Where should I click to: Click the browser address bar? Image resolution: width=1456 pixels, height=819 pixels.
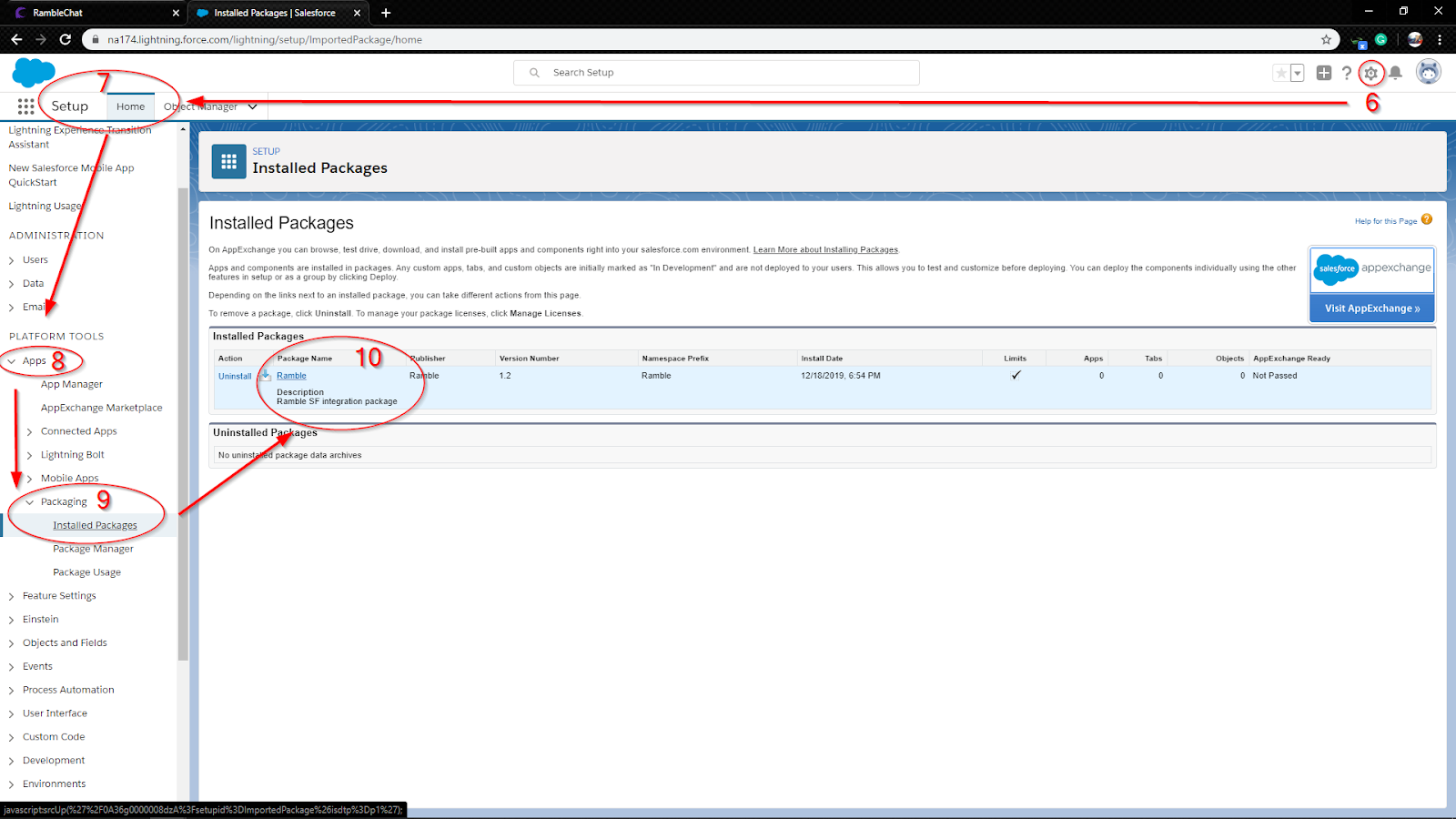710,39
